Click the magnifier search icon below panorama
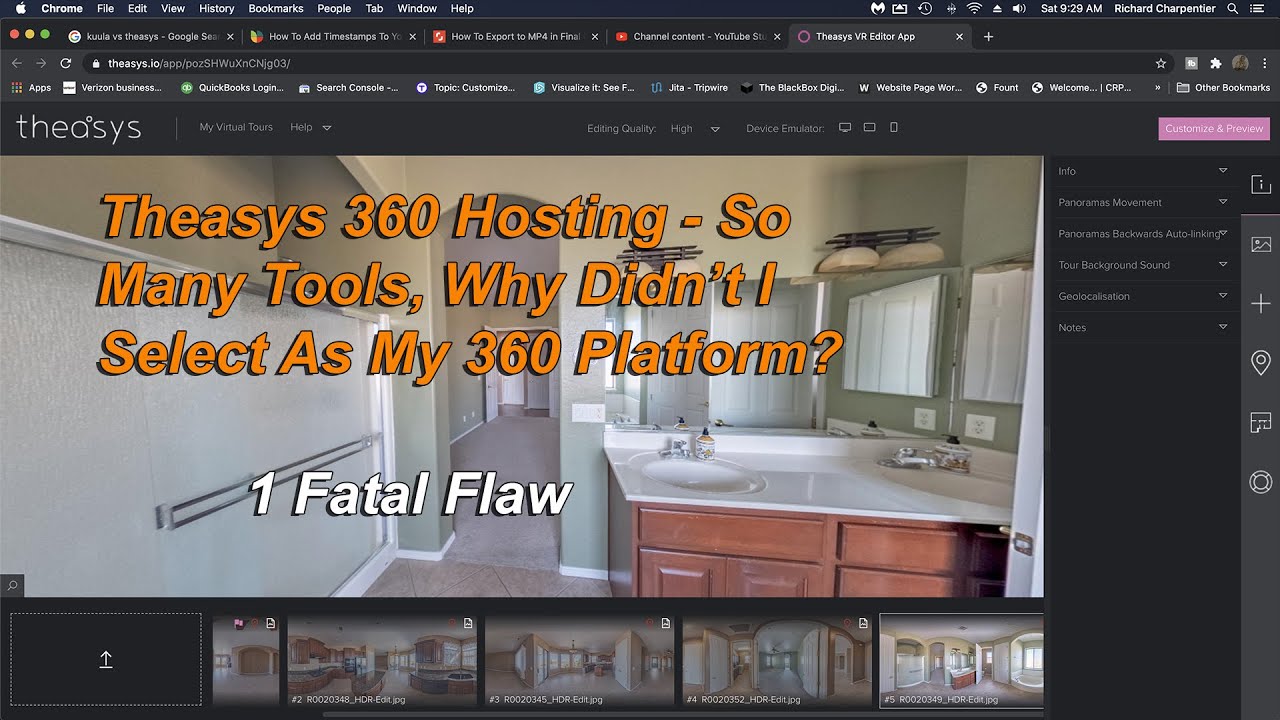 pos(12,586)
